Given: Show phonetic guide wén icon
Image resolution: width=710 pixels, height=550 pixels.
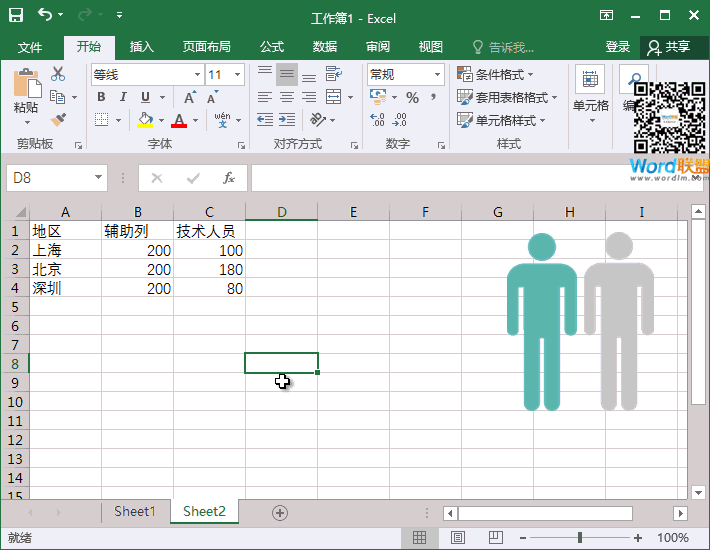Looking at the screenshot, I should (x=222, y=120).
